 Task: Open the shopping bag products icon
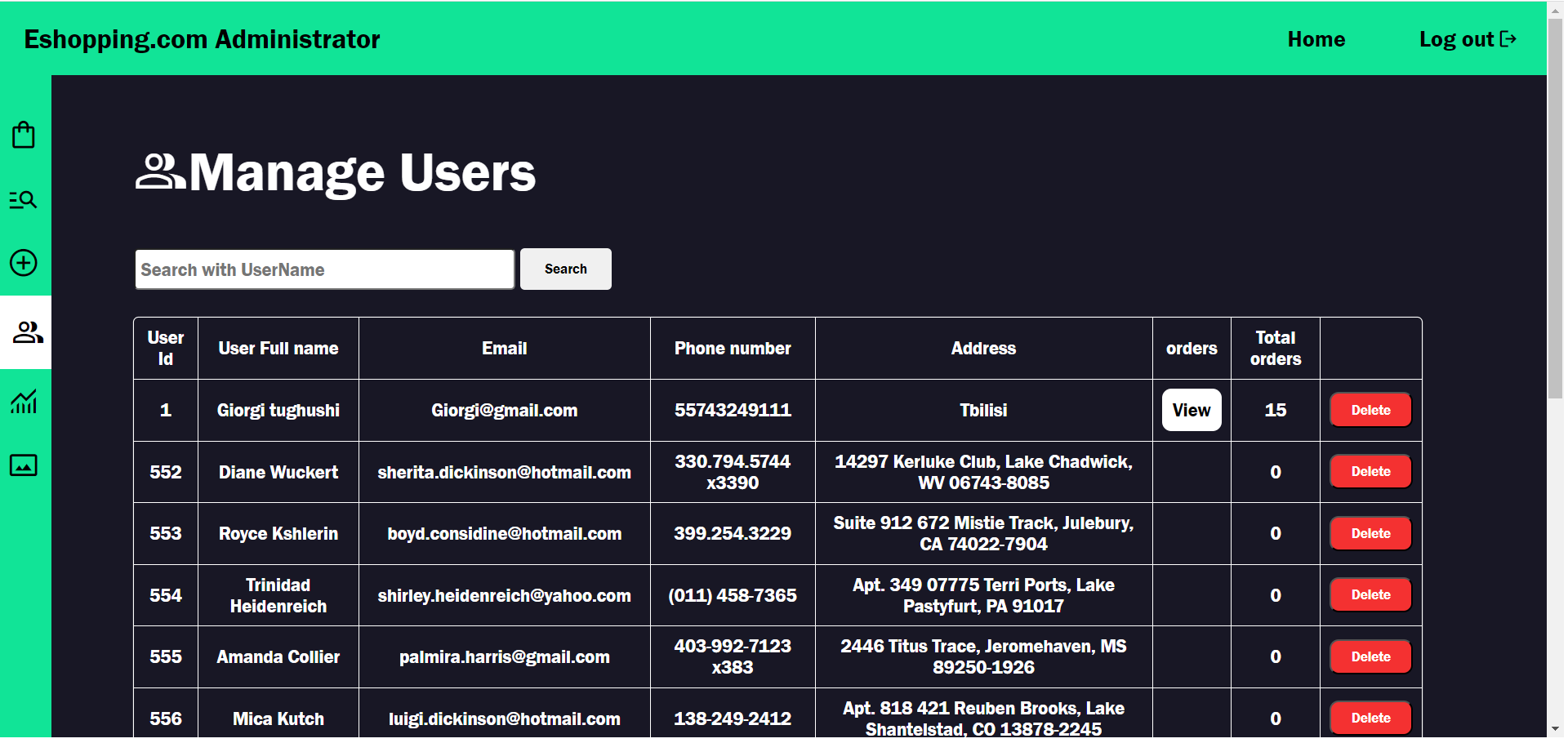click(x=24, y=134)
